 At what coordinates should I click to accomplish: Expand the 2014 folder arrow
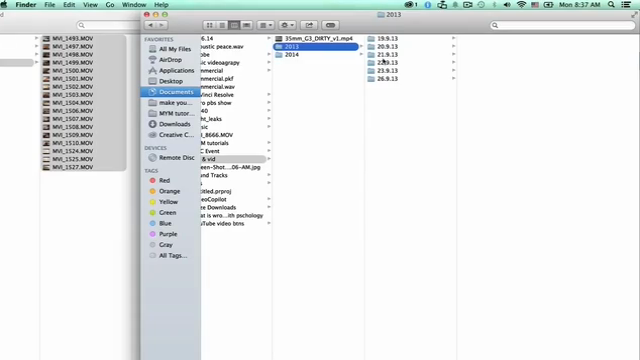tap(361, 54)
